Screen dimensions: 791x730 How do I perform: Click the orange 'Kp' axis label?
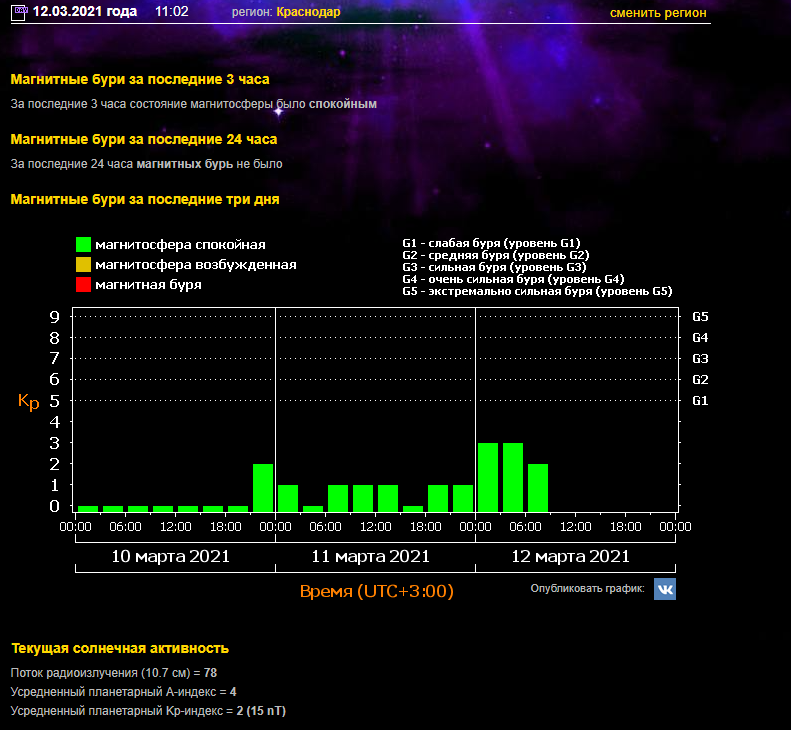pos(28,402)
